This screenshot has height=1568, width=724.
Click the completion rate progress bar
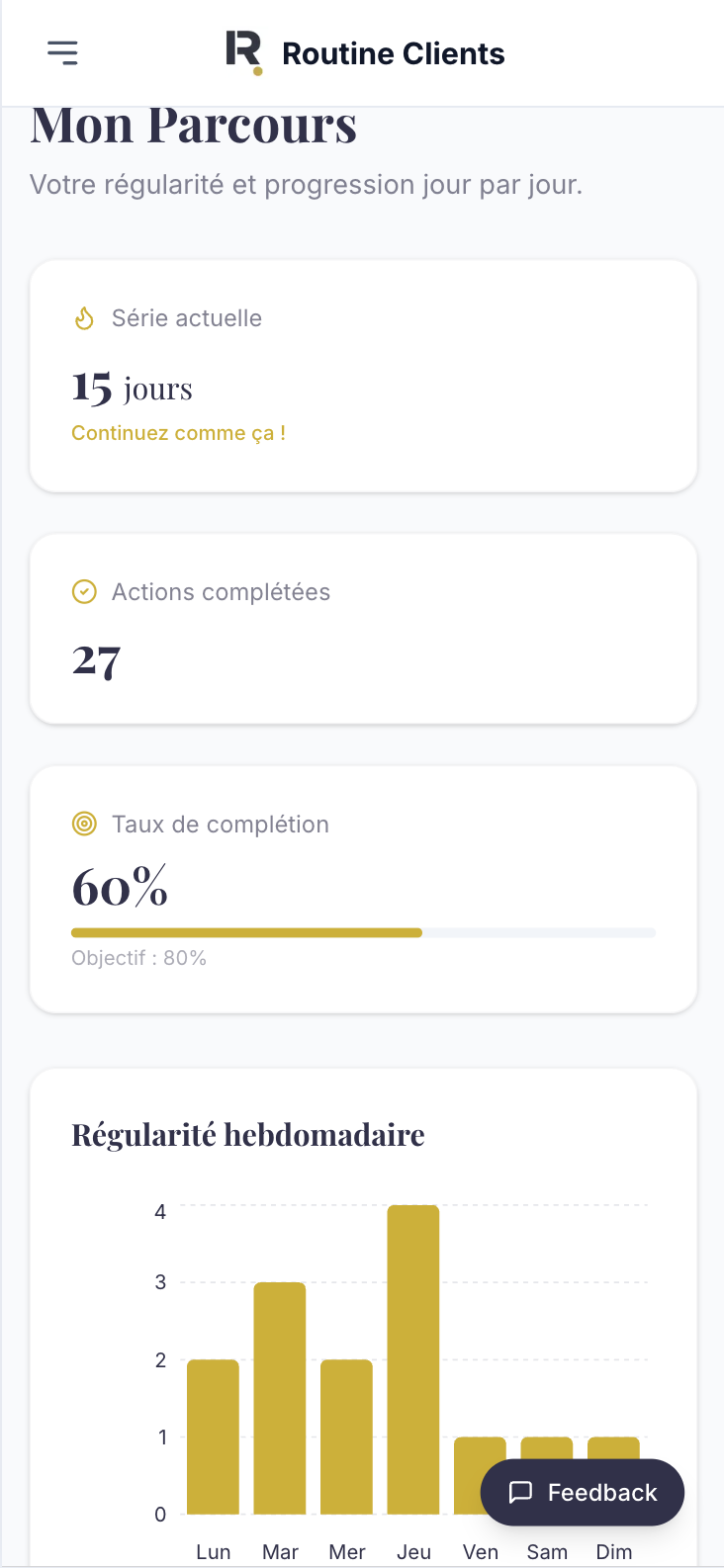pos(363,932)
